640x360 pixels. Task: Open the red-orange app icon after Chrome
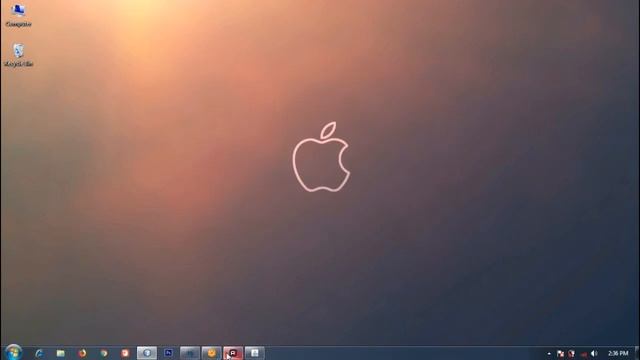click(125, 353)
